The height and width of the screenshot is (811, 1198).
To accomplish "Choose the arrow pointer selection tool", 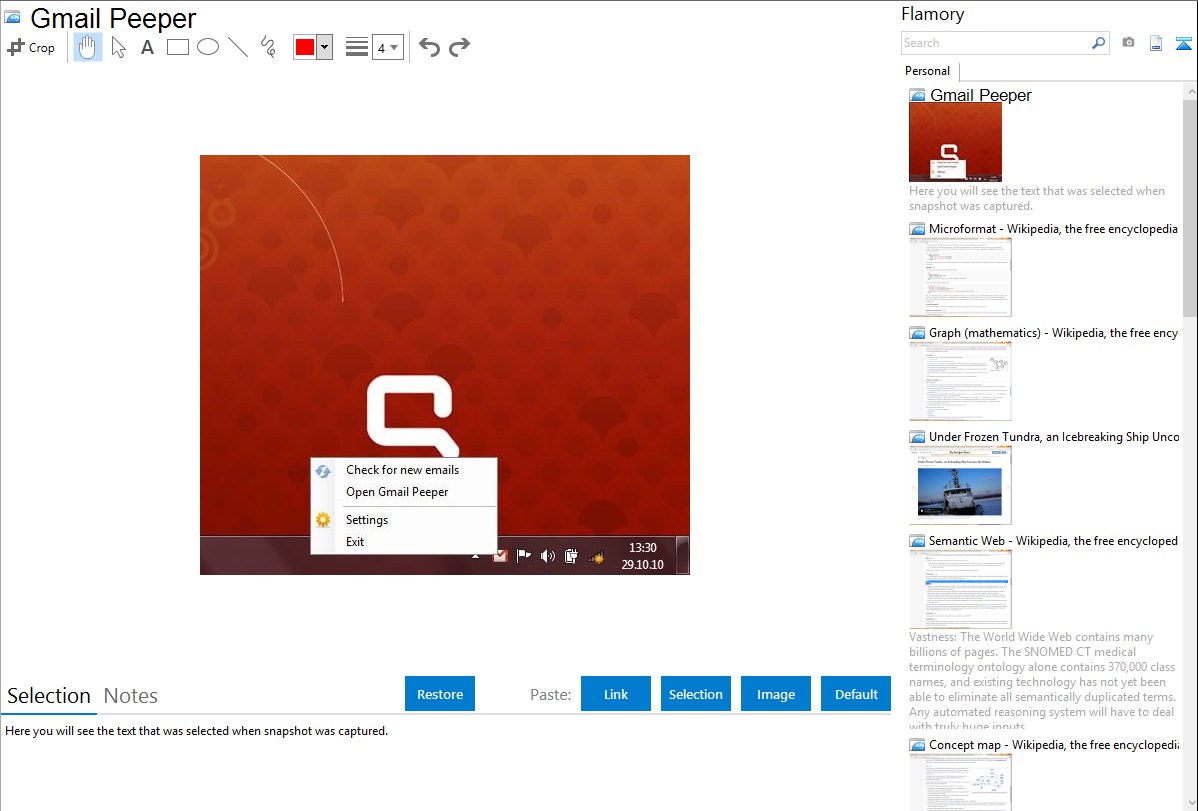I will click(x=118, y=47).
